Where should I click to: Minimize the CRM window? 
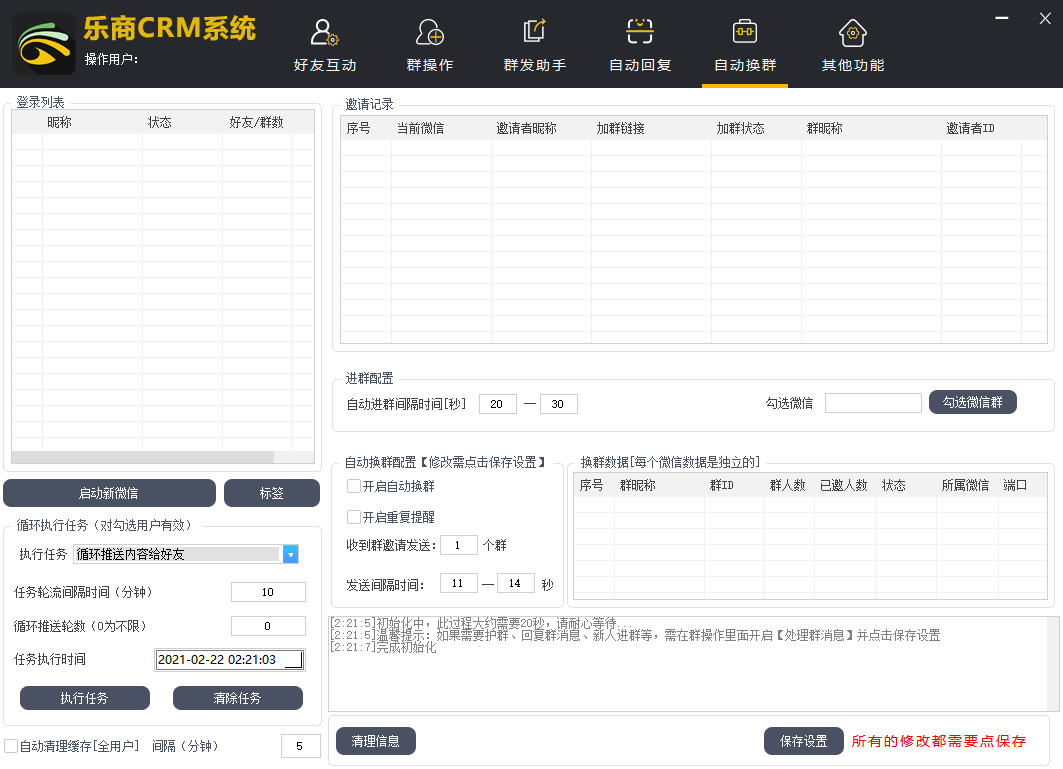pyautogui.click(x=1001, y=18)
